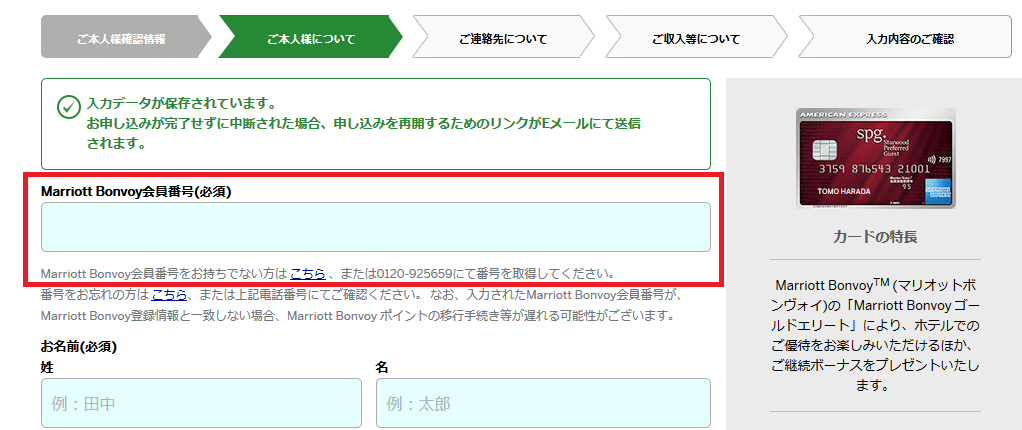This screenshot has width=1022, height=430.
Task: Click the 姓 last name field
Action: click(x=201, y=403)
